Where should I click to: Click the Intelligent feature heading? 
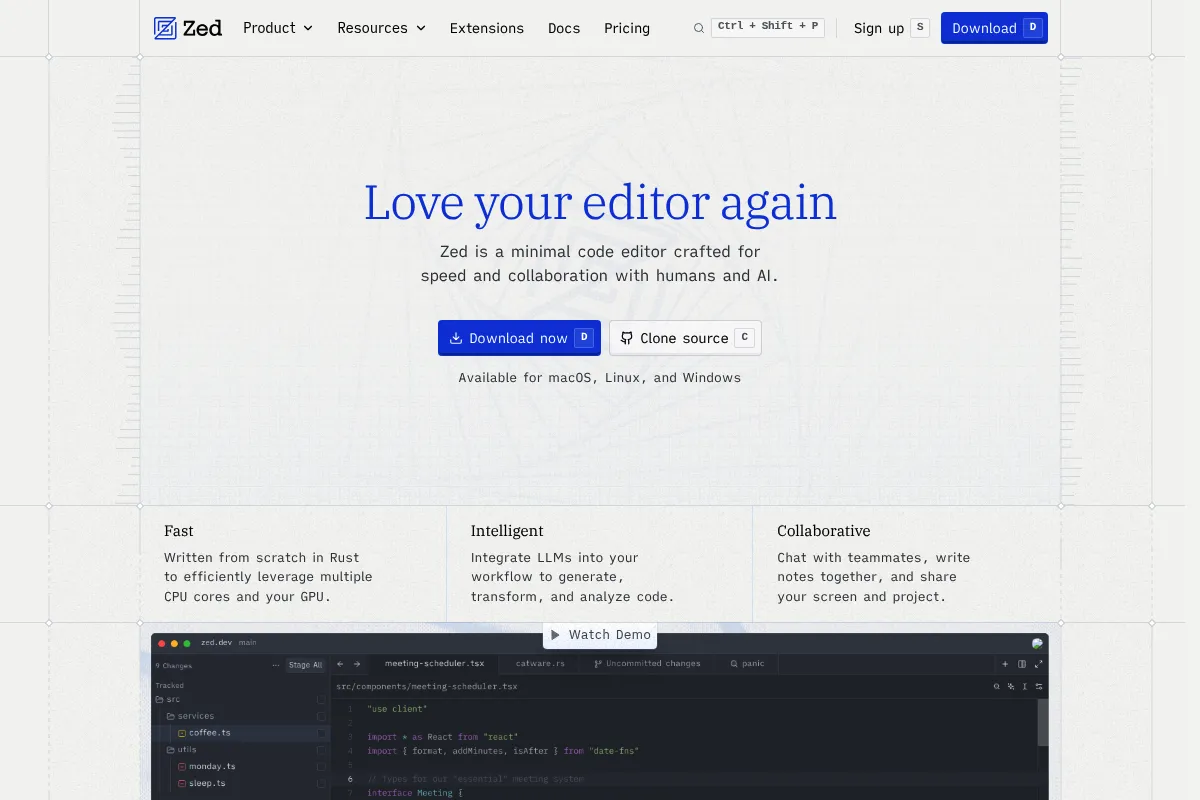tap(507, 531)
